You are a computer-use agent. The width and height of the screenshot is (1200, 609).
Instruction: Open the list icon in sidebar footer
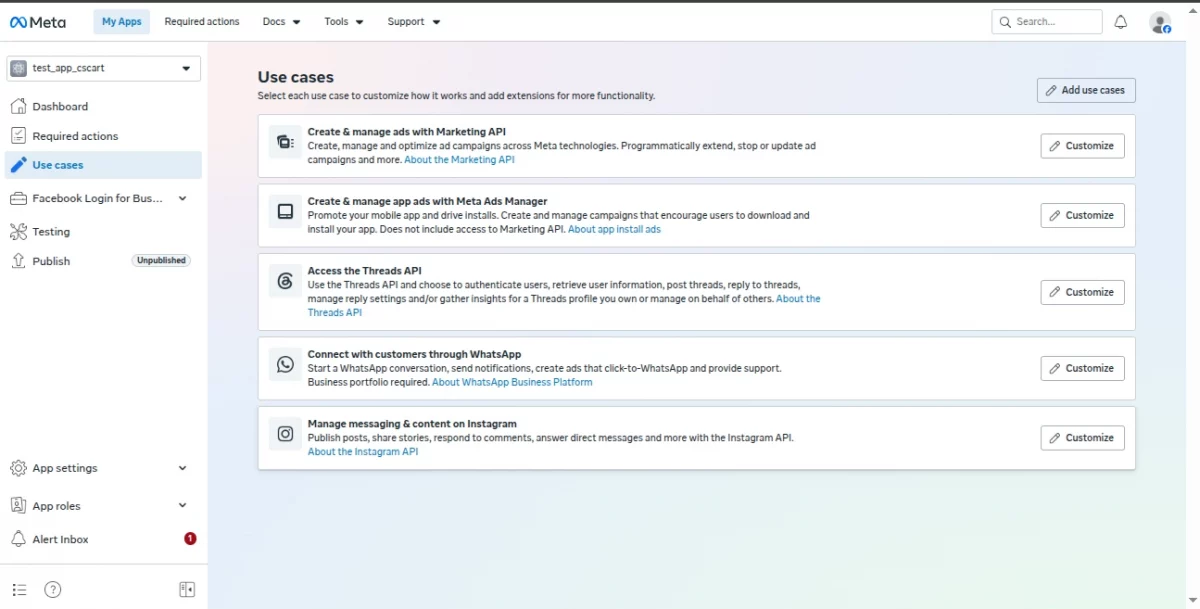19,590
